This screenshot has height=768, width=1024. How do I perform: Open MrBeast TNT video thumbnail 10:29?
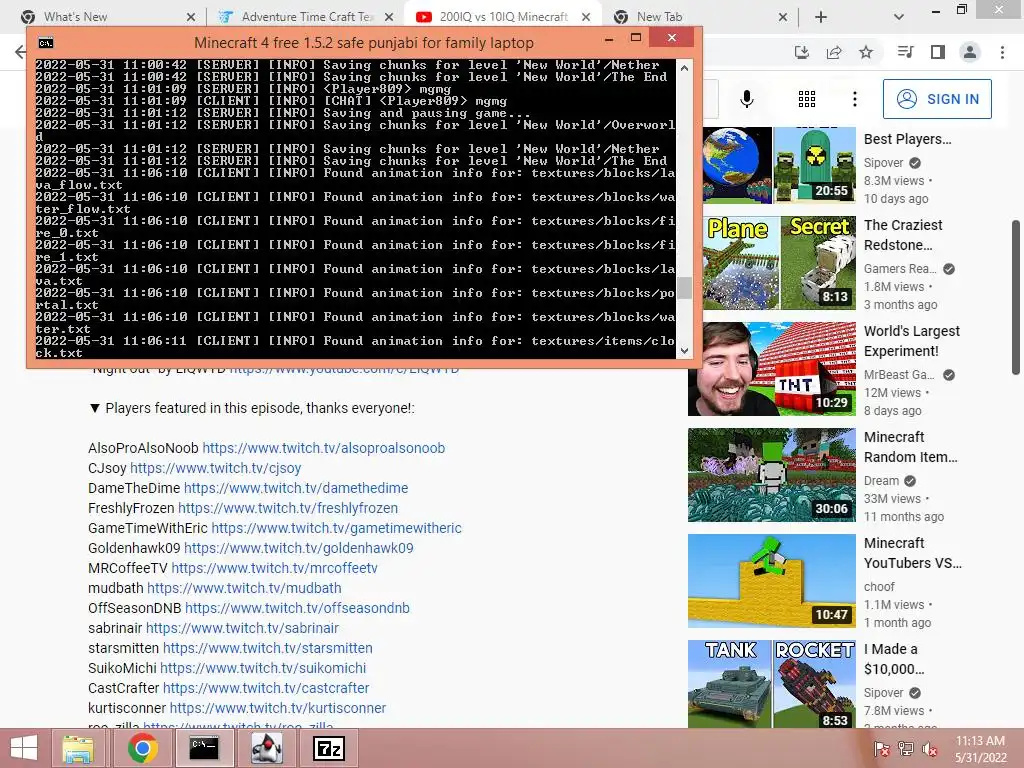tap(771, 369)
